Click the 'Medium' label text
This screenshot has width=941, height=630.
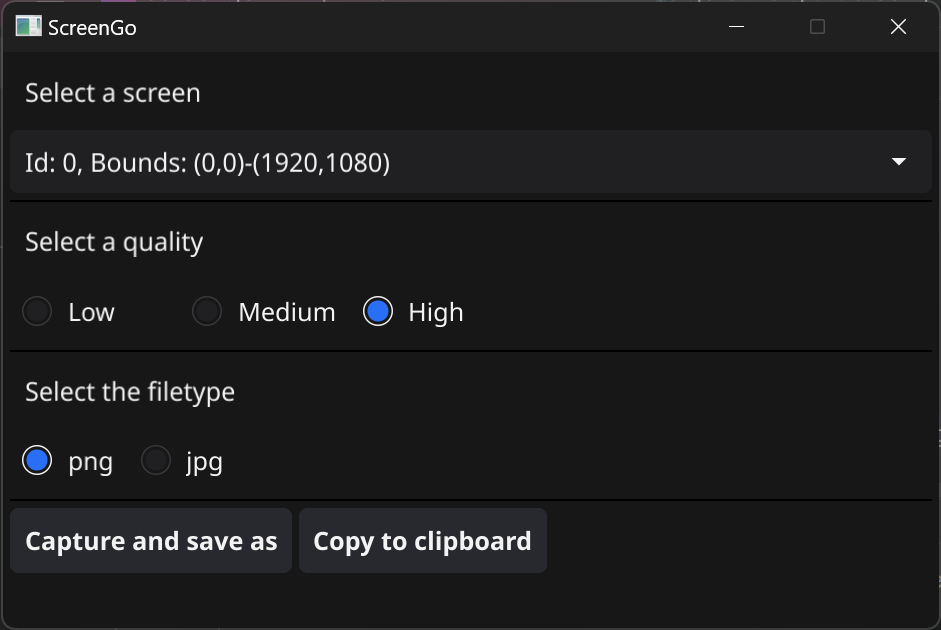click(x=286, y=312)
